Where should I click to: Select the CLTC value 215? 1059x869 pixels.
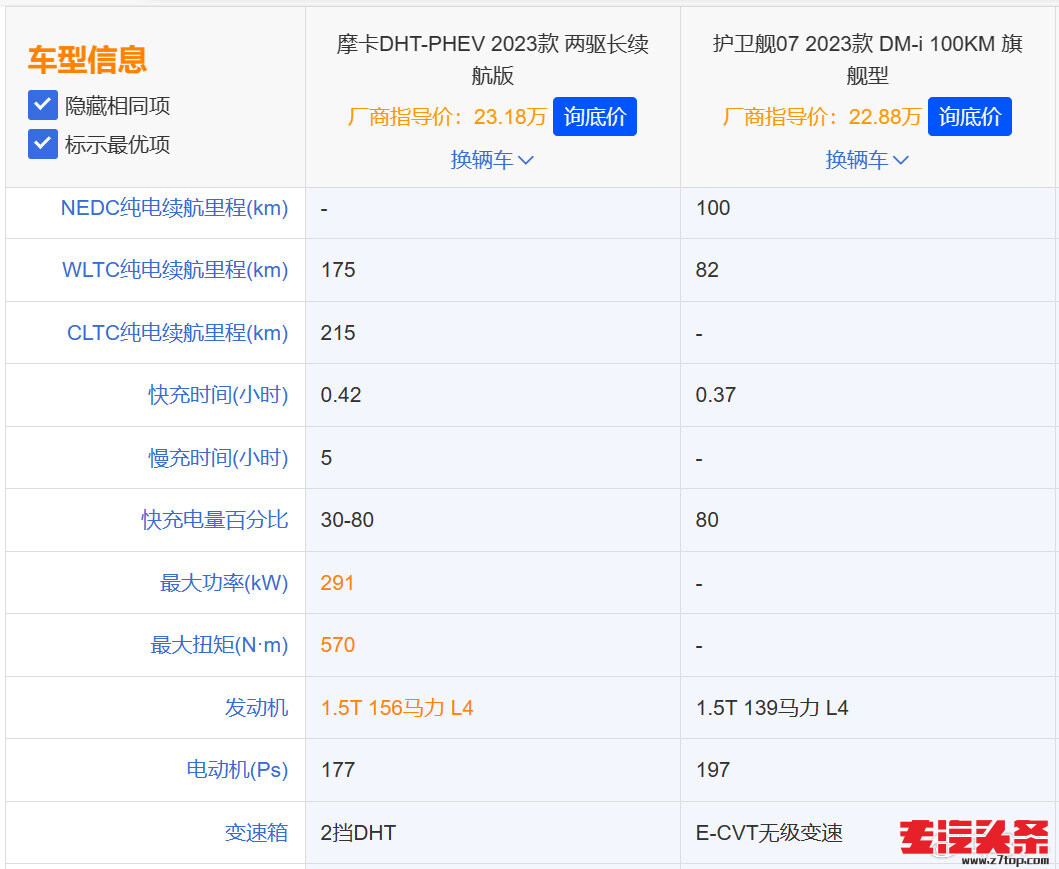(x=338, y=333)
